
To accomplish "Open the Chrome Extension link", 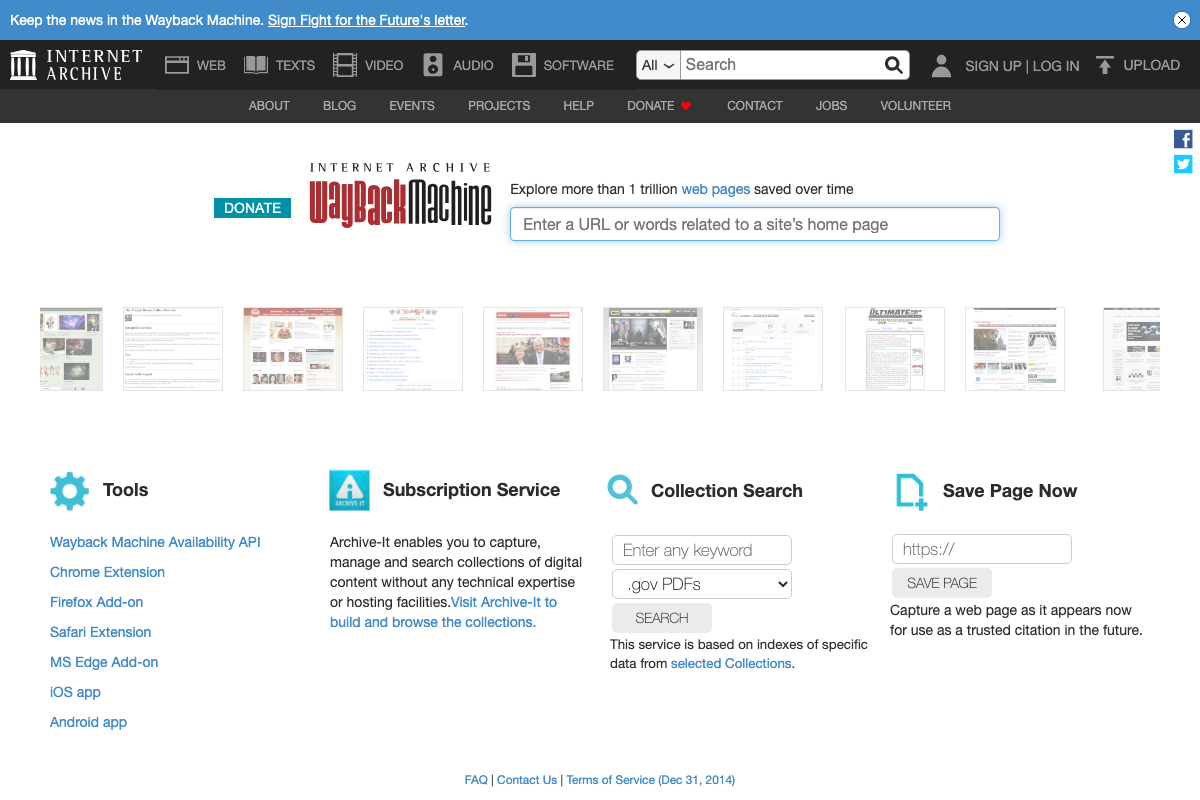I will [107, 572].
